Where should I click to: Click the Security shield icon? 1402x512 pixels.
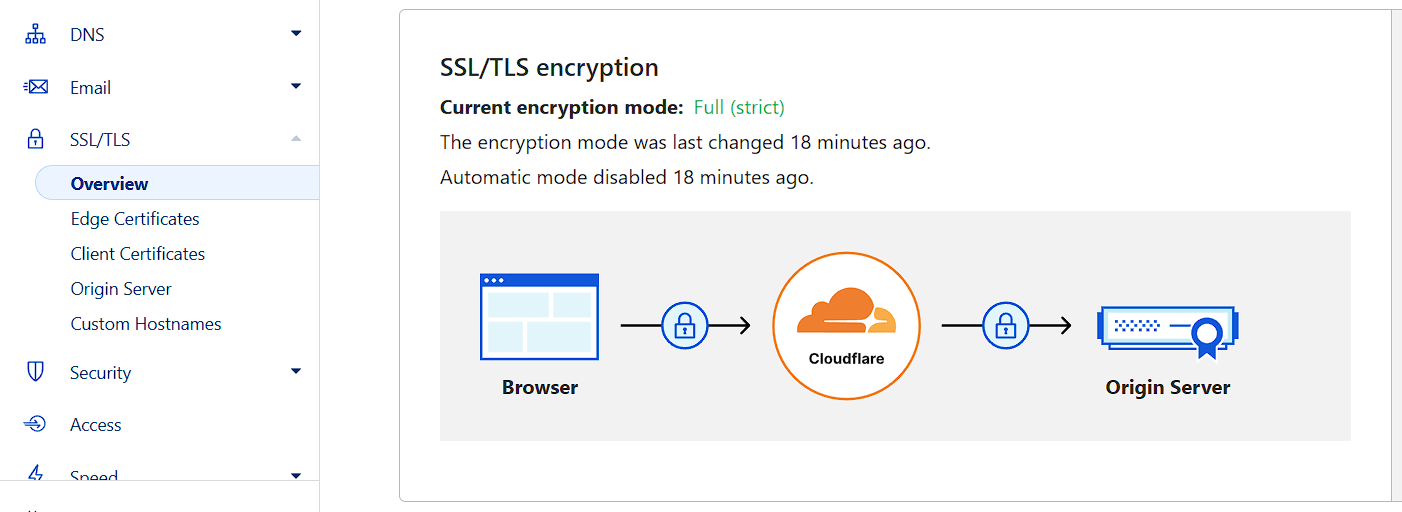point(36,372)
